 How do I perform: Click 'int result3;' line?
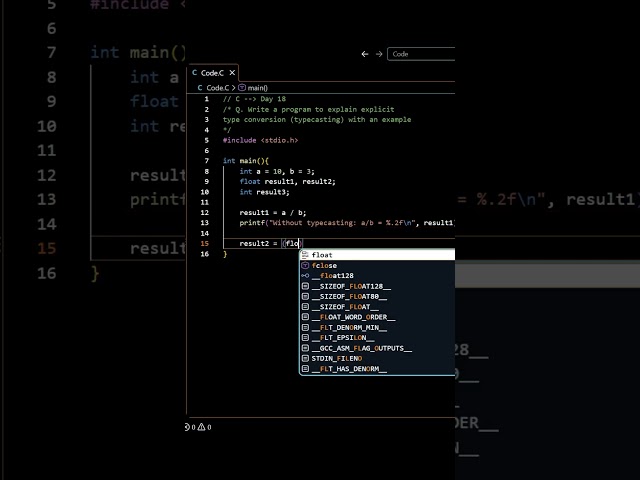click(264, 192)
